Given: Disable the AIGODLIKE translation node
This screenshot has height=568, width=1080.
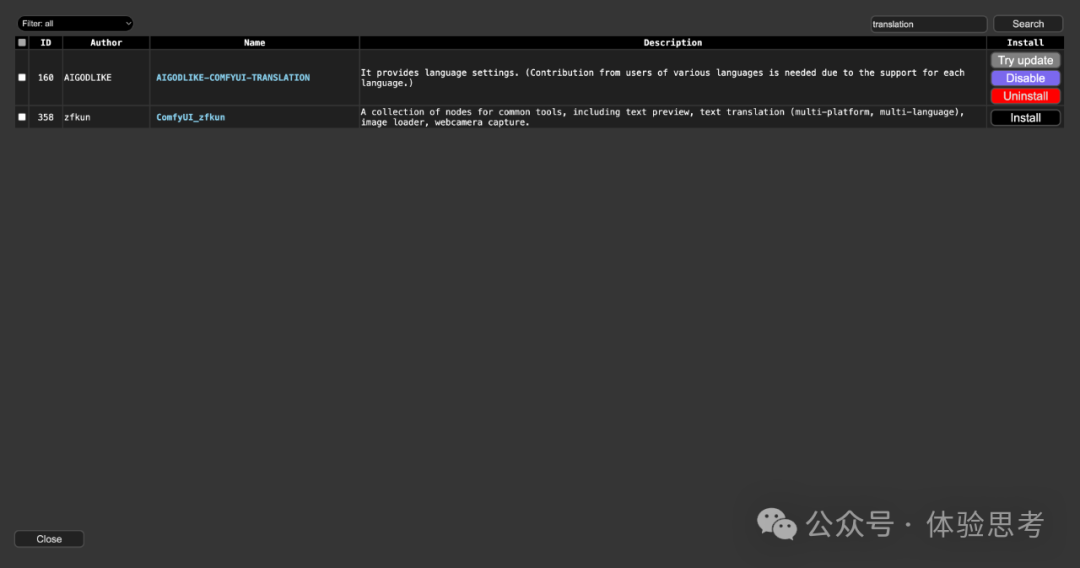Looking at the screenshot, I should 1025,78.
